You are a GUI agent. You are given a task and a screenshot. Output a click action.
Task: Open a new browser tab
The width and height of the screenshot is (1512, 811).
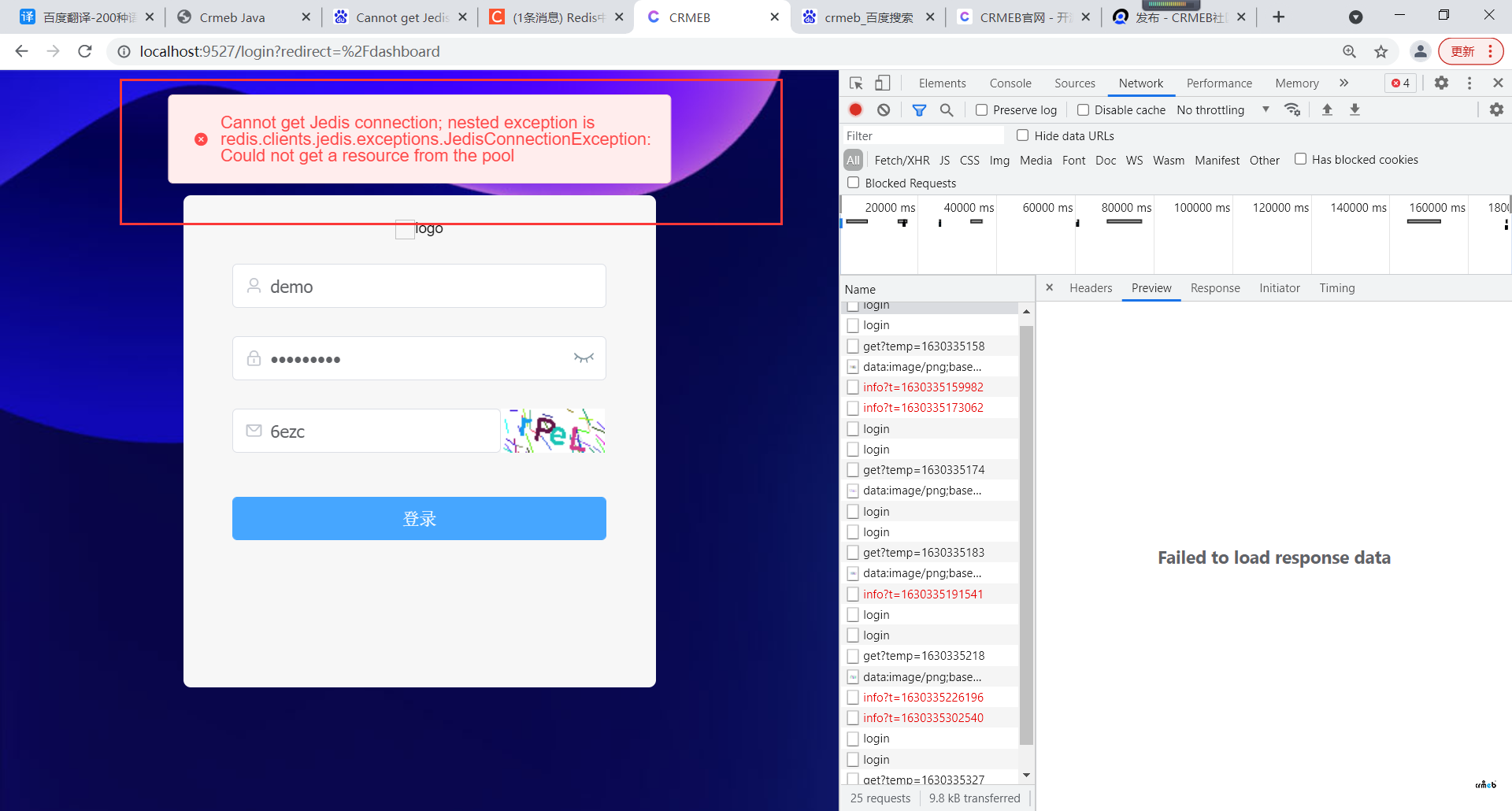[1278, 17]
